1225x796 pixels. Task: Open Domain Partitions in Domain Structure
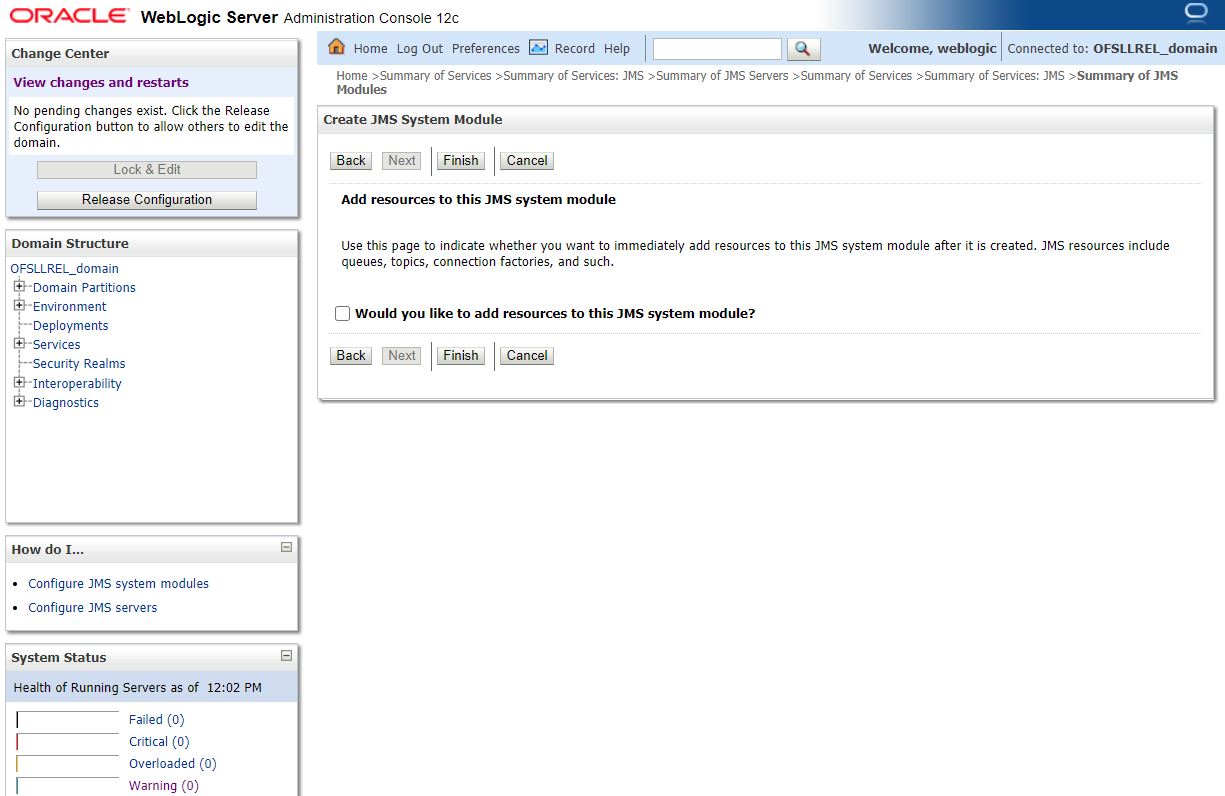pos(84,287)
